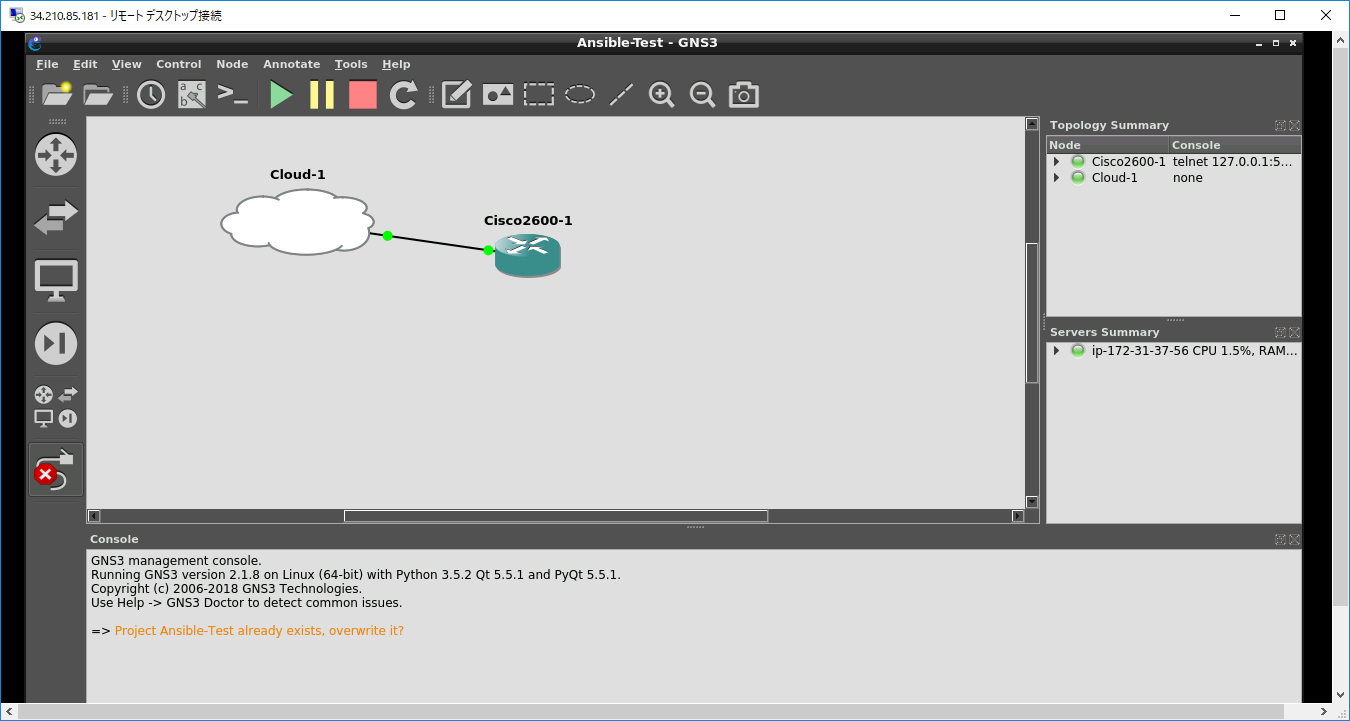The image size is (1350, 721).
Task: Open the Tools menu
Action: [x=351, y=64]
